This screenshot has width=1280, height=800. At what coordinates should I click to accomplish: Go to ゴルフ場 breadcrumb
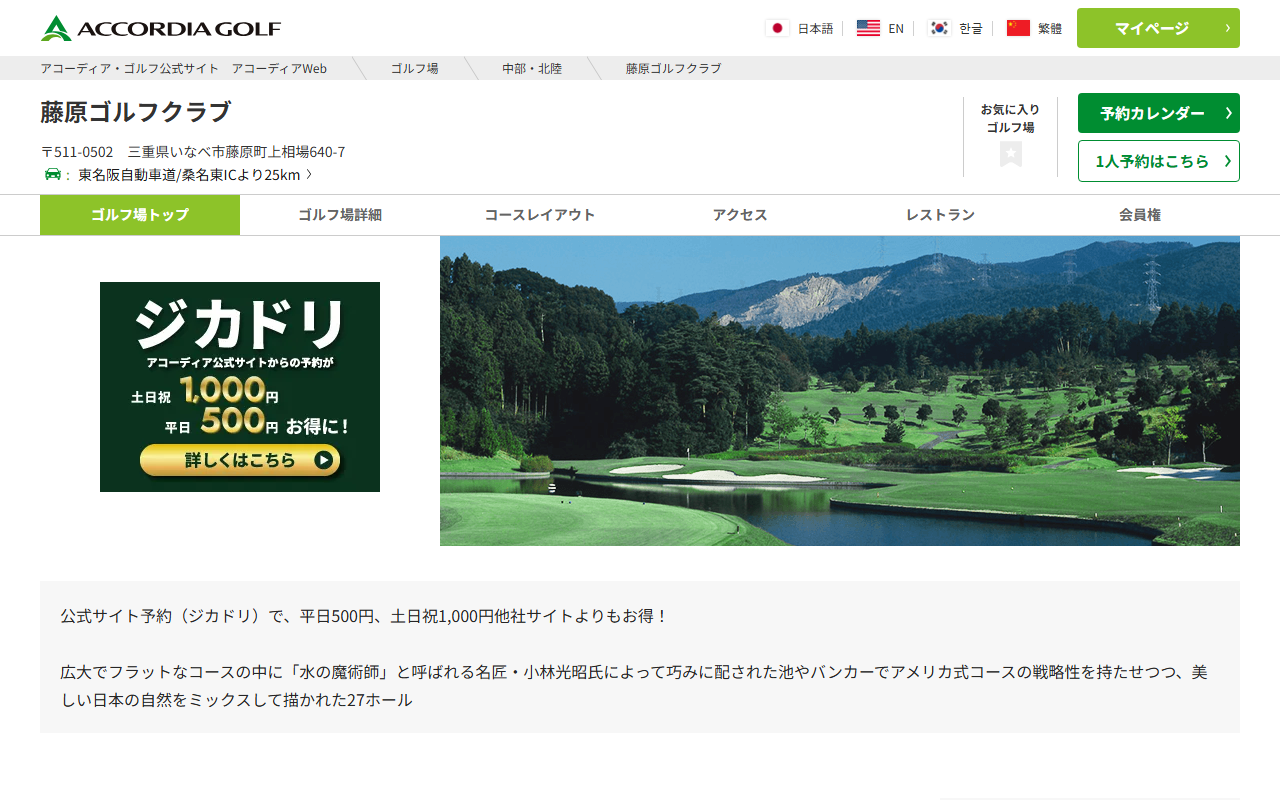pyautogui.click(x=414, y=68)
